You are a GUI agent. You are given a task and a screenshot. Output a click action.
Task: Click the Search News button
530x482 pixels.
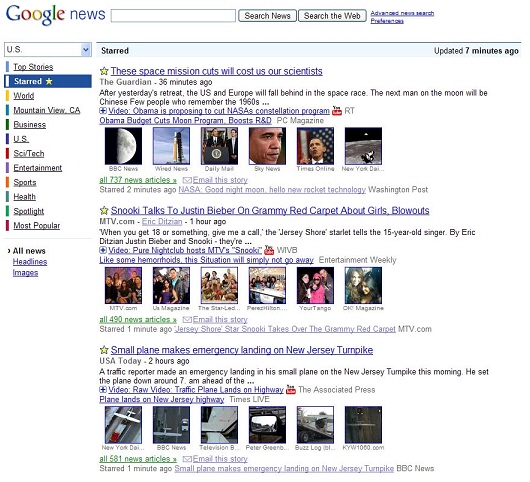[267, 16]
